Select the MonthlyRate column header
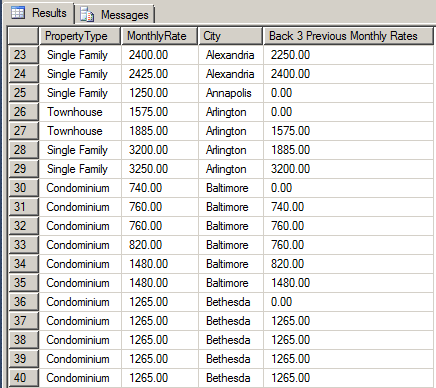This screenshot has width=436, height=388. click(160, 36)
